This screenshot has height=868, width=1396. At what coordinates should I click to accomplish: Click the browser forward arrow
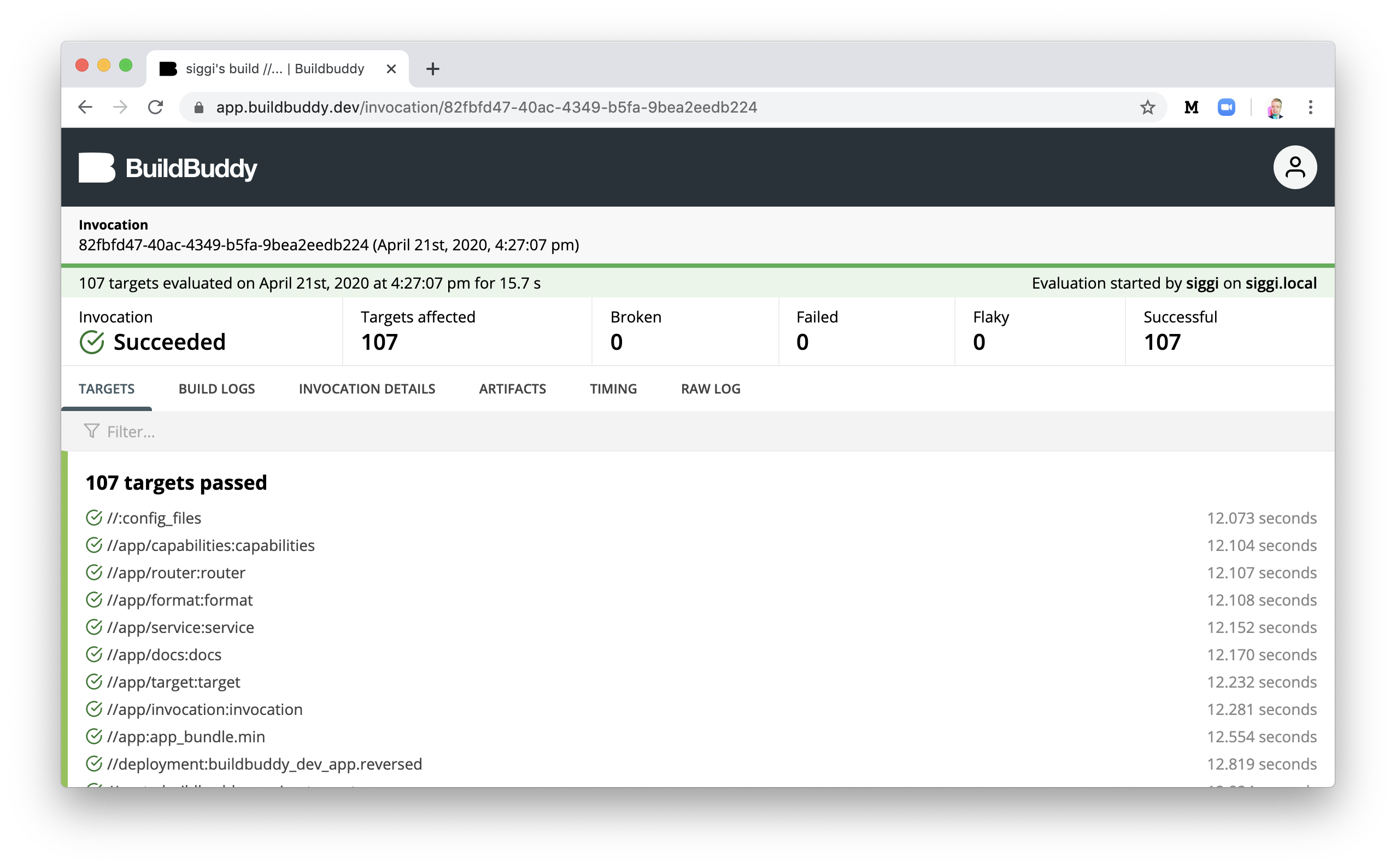(120, 107)
